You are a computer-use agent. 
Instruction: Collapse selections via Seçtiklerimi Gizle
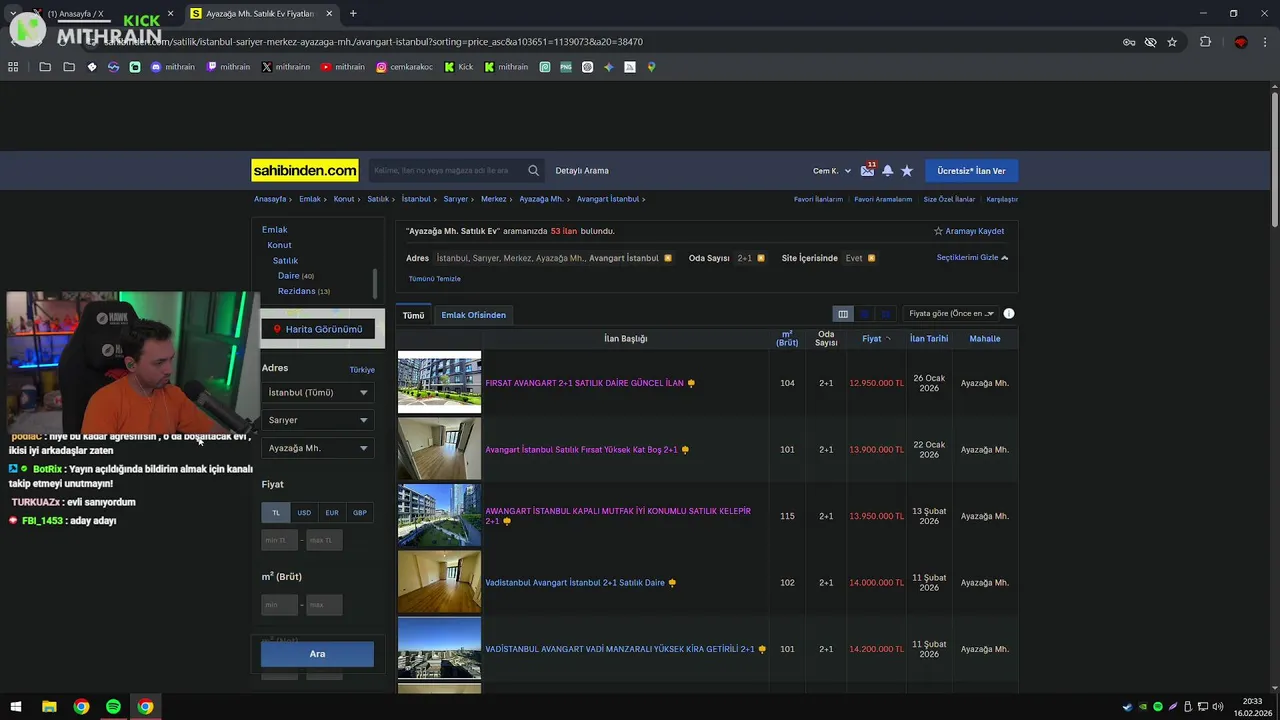pos(972,258)
